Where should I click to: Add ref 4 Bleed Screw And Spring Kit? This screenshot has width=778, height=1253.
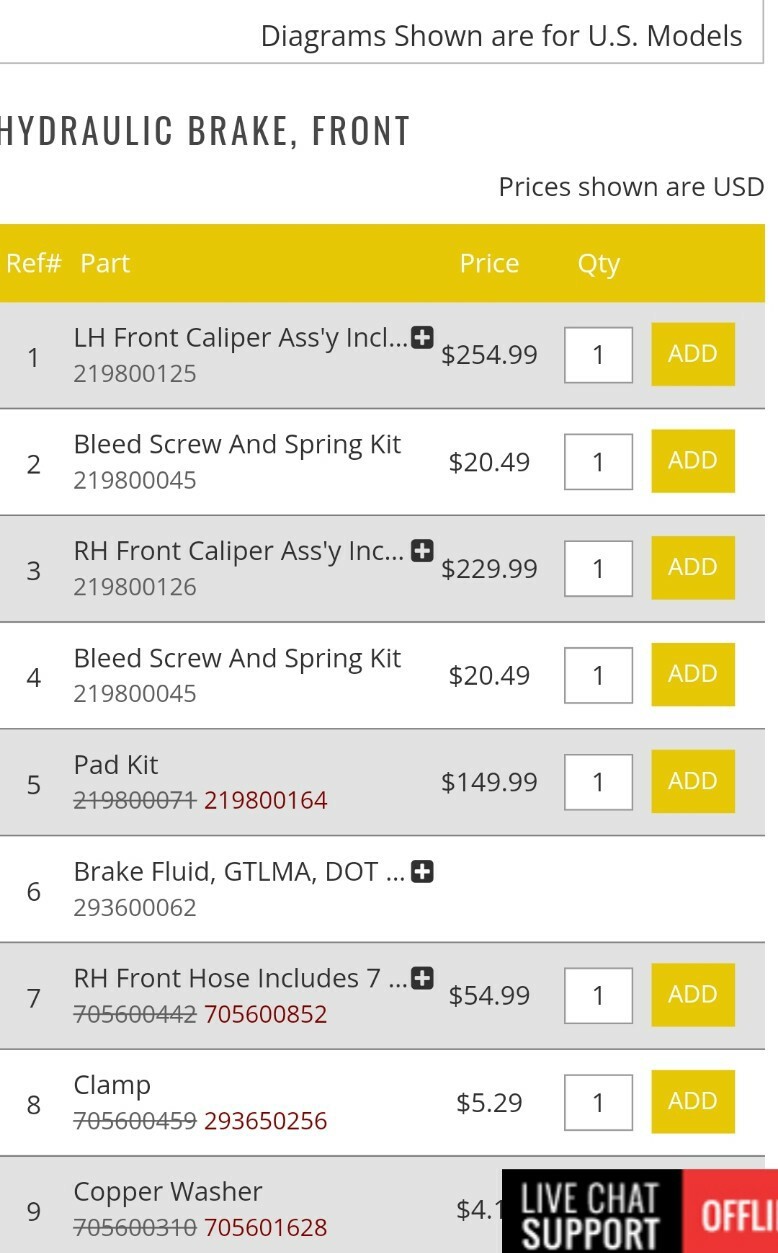pos(692,674)
